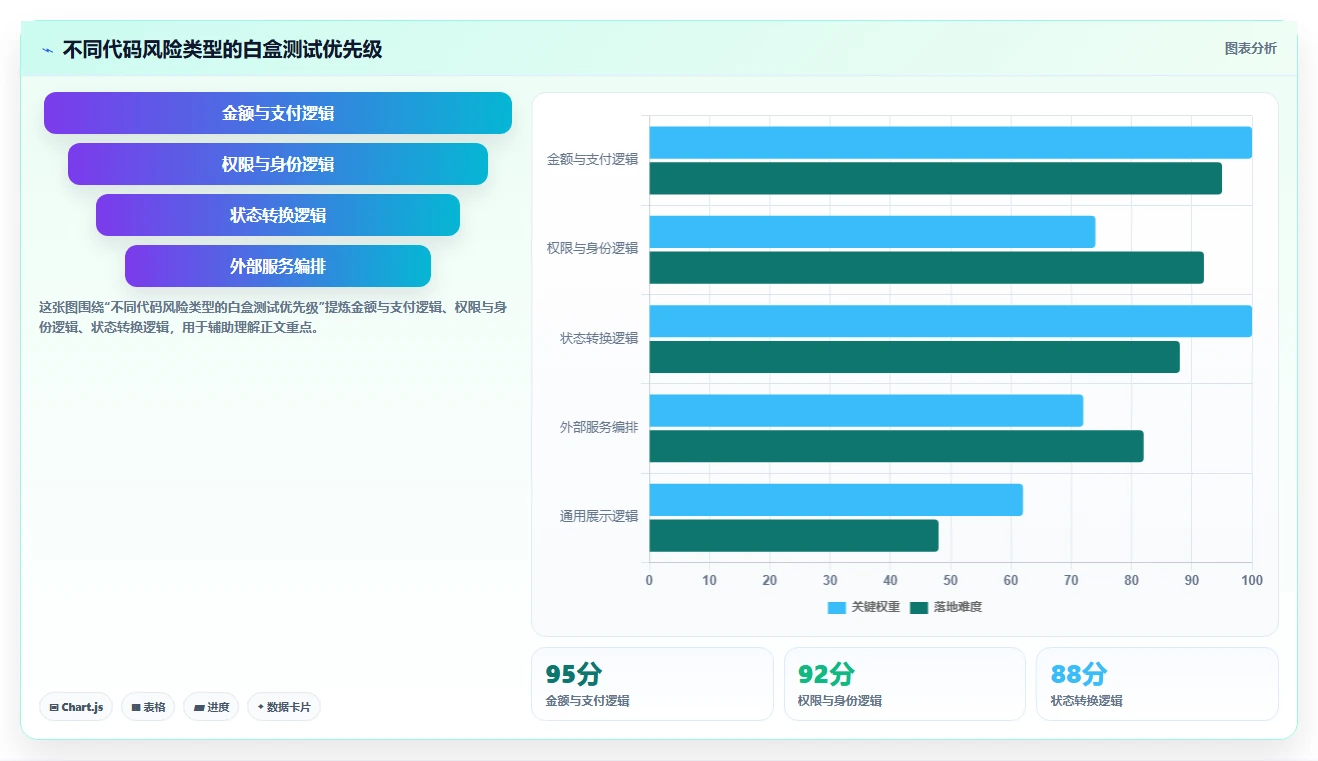
Task: Click the 外部服务编排 y-axis label
Action: pos(598,428)
